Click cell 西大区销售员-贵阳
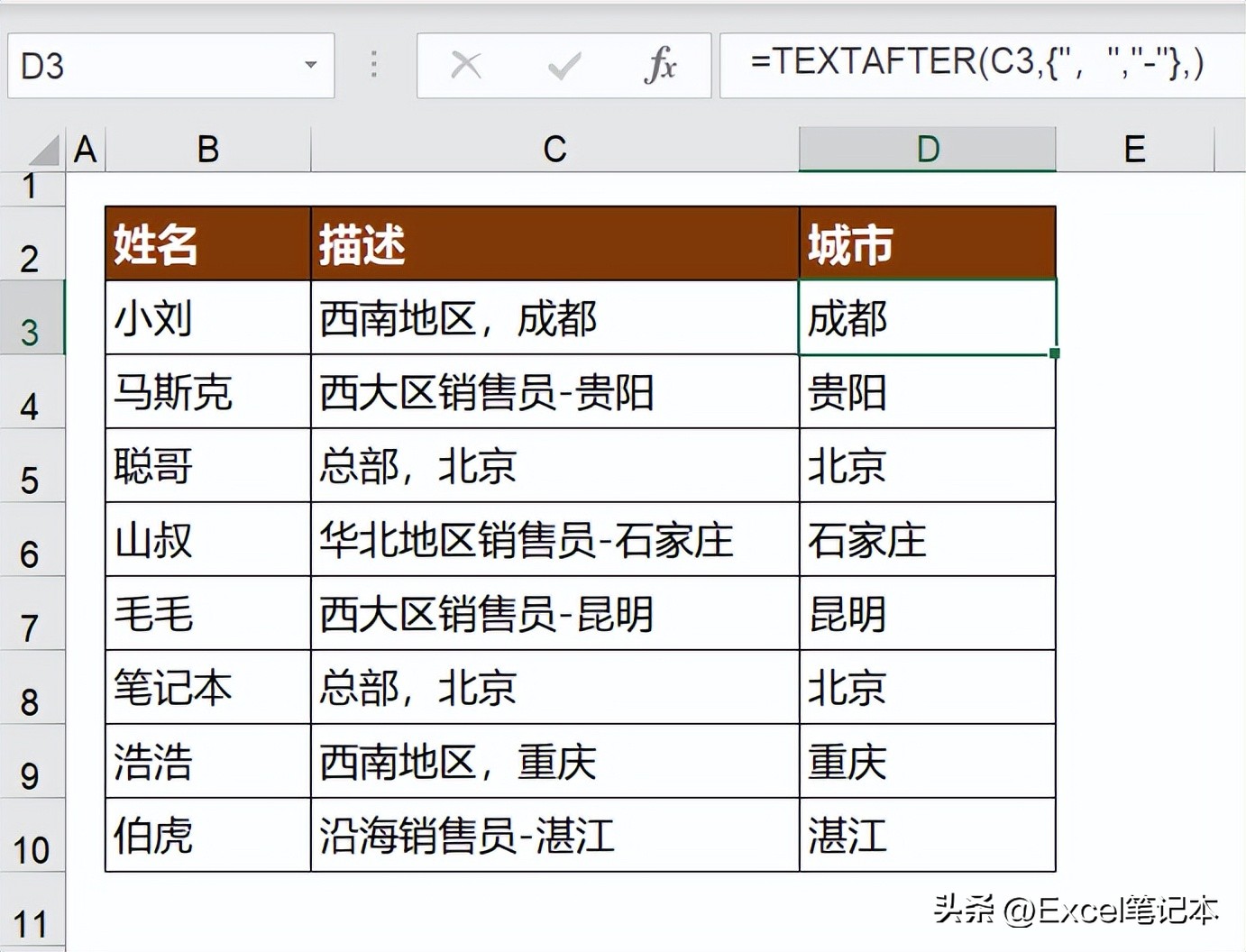This screenshot has height=952, width=1246. (554, 391)
